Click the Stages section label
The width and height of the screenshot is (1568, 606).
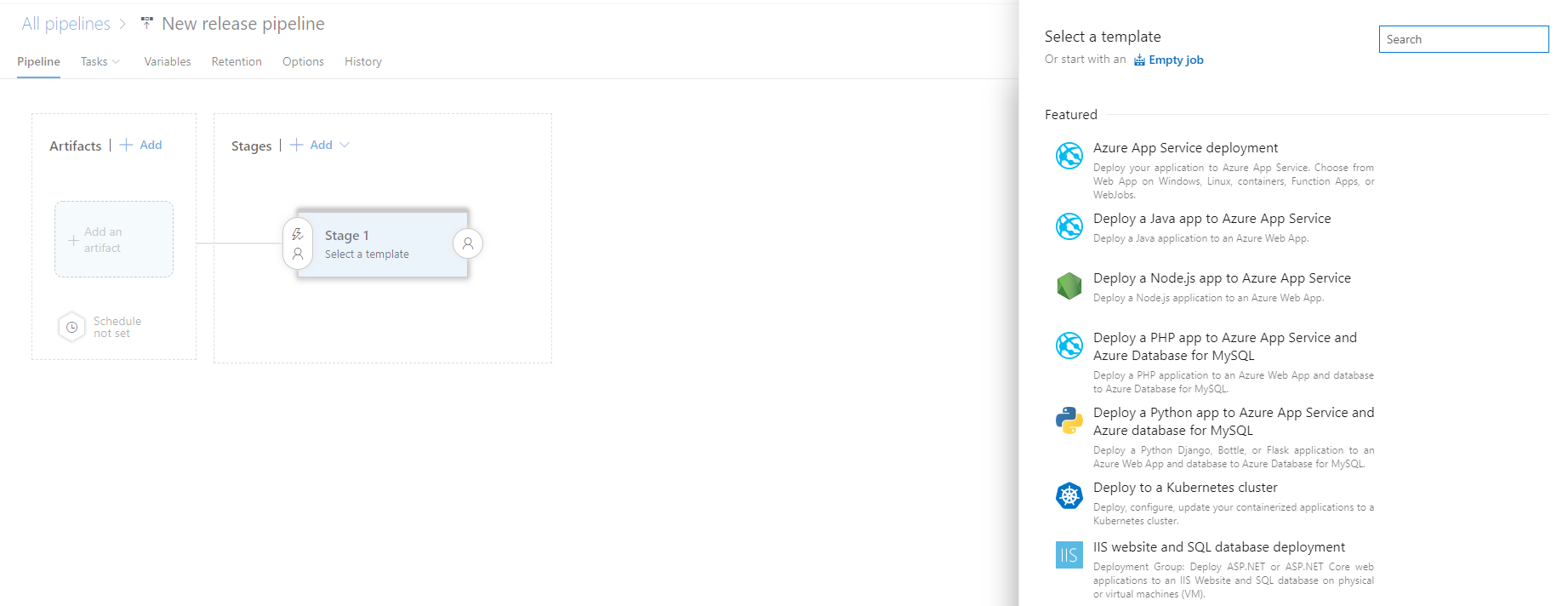click(251, 146)
